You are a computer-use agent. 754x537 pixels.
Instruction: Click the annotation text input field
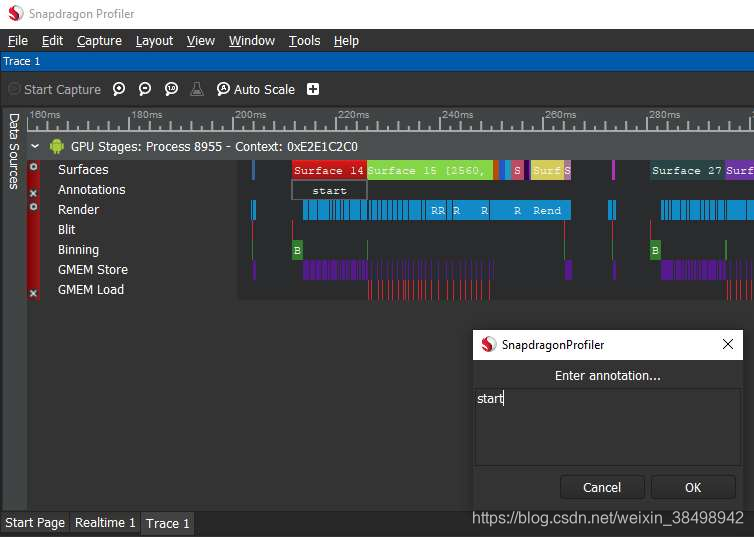click(x=608, y=427)
